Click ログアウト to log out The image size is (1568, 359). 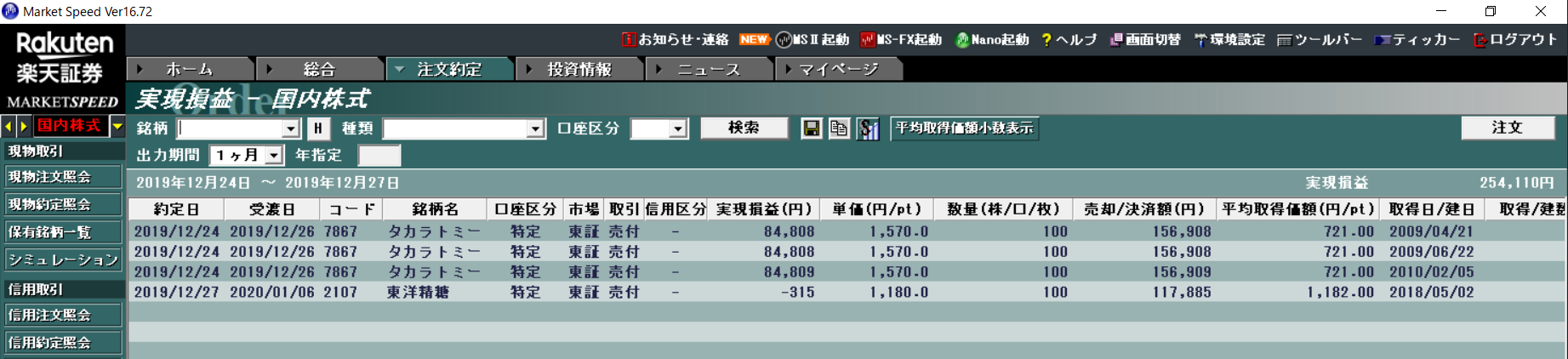(1515, 40)
